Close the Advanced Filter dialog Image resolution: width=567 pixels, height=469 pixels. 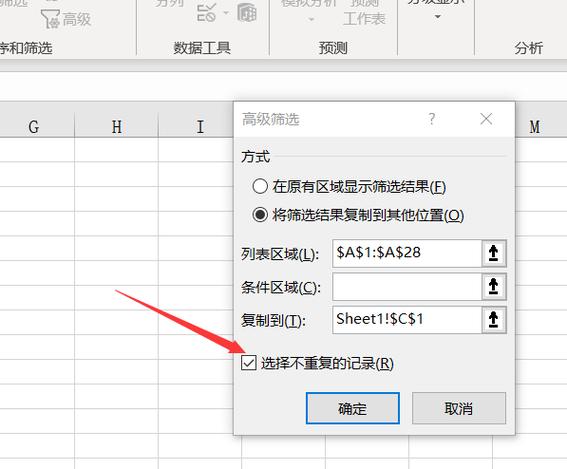click(x=486, y=119)
